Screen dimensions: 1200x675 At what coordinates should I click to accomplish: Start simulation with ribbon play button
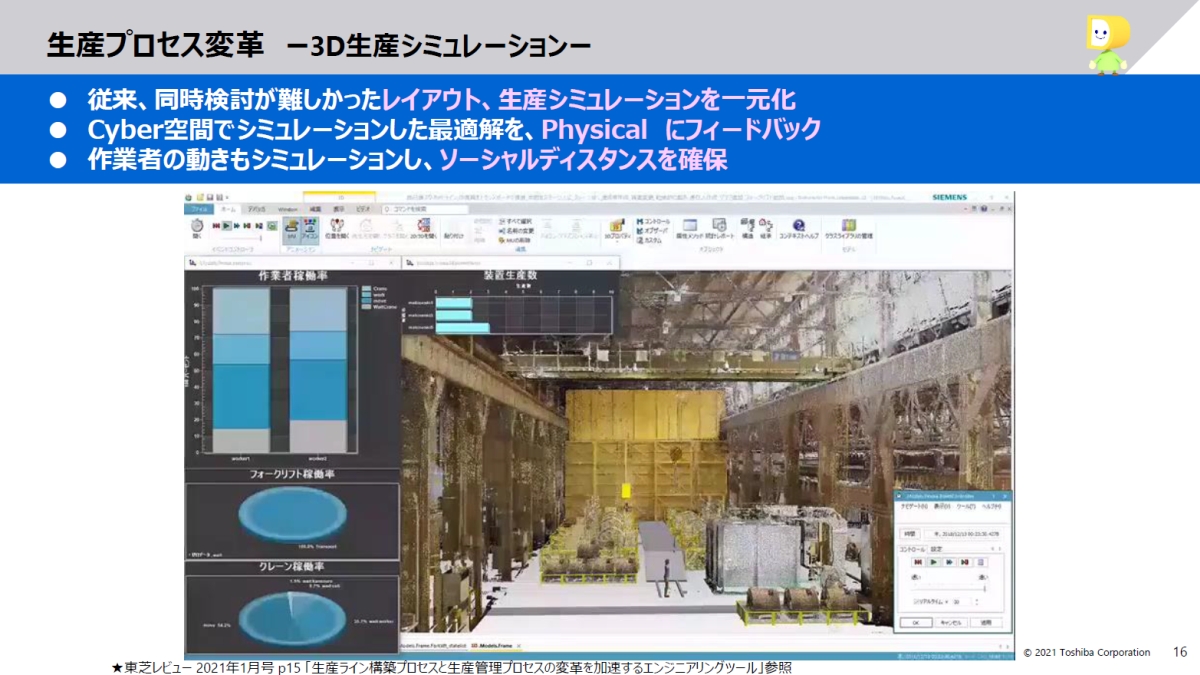(227, 225)
